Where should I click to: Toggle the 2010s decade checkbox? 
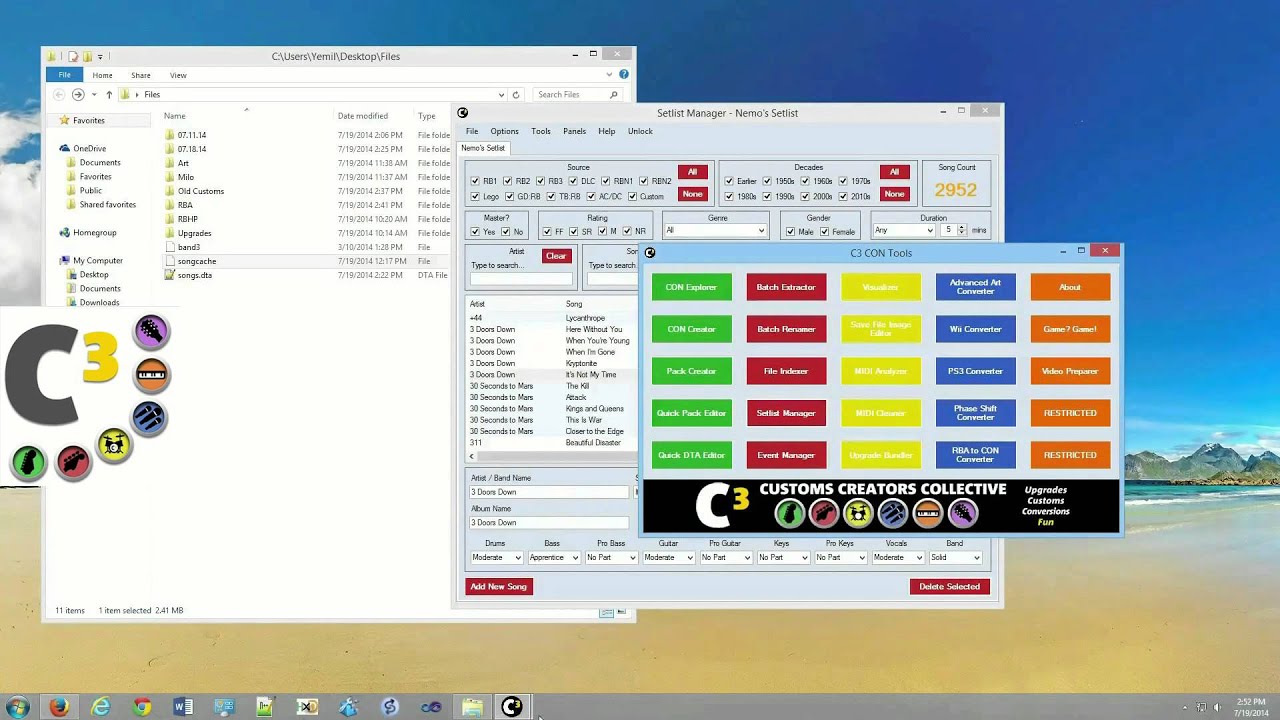click(843, 196)
